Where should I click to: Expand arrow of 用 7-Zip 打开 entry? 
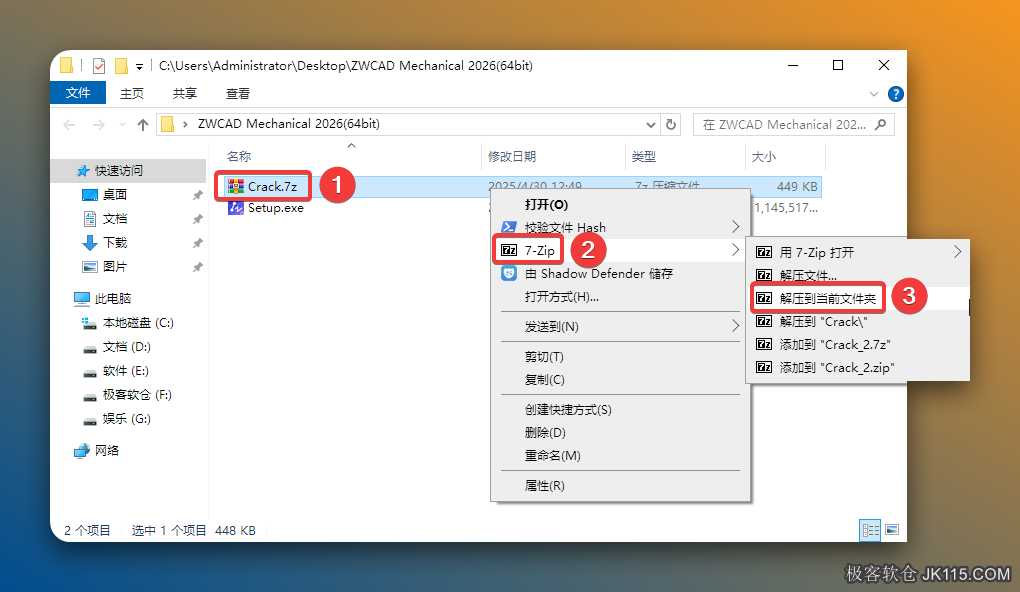(957, 252)
